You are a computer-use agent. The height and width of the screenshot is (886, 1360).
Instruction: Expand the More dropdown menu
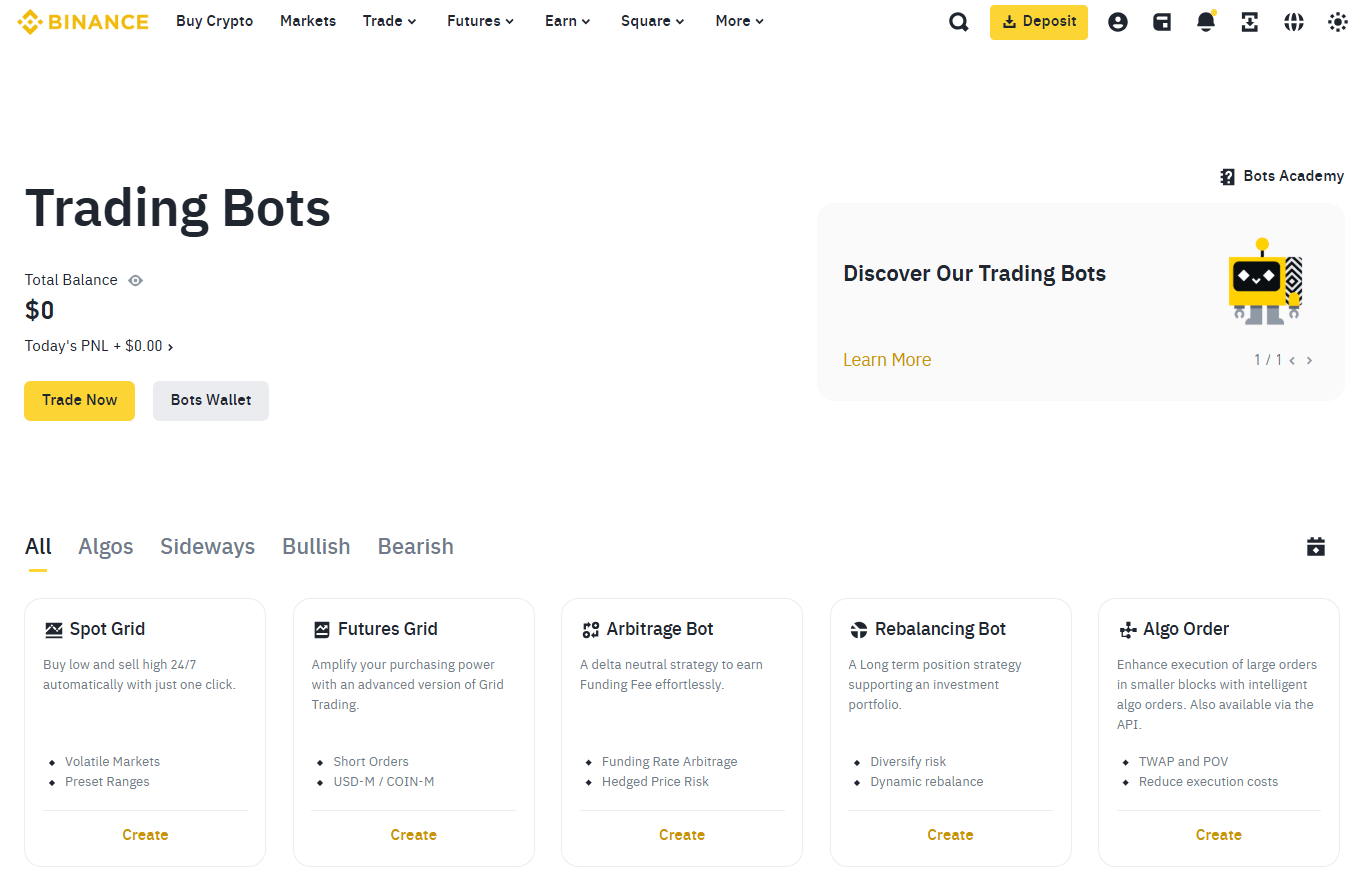pyautogui.click(x=739, y=21)
